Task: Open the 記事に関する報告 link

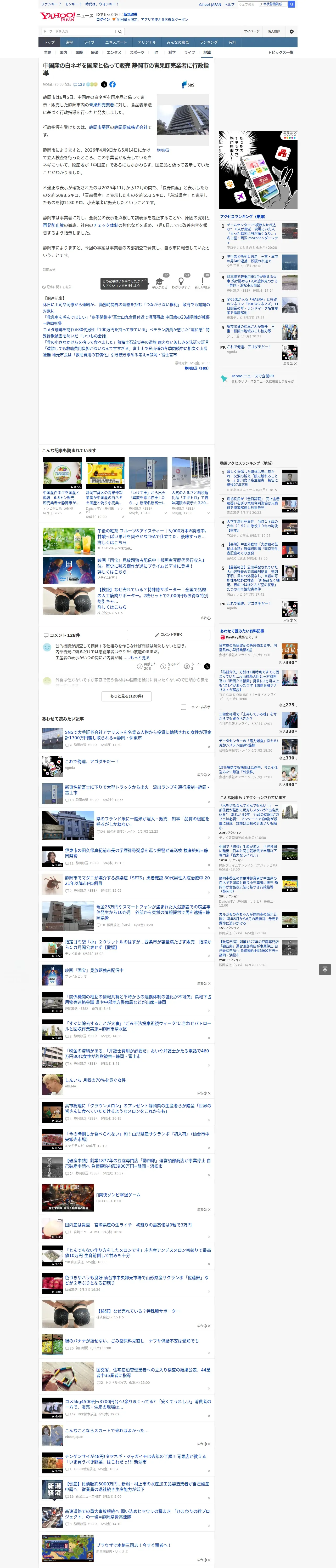Action: click(57, 287)
